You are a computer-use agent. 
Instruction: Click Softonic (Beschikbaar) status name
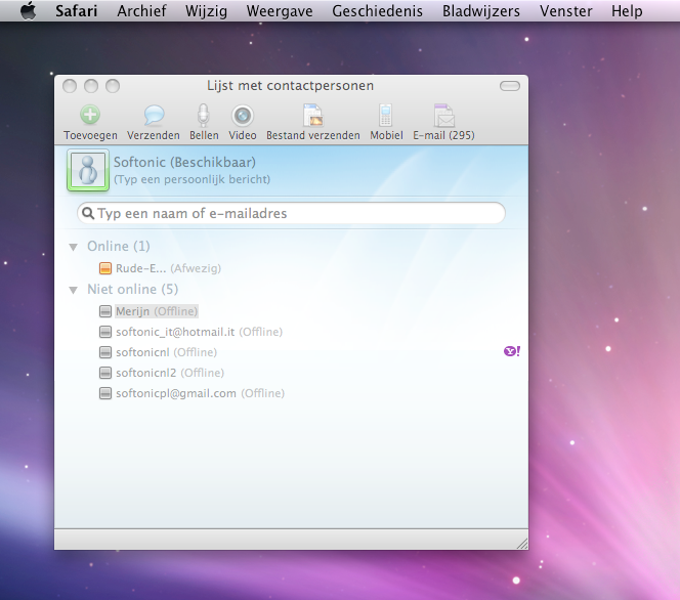[185, 162]
